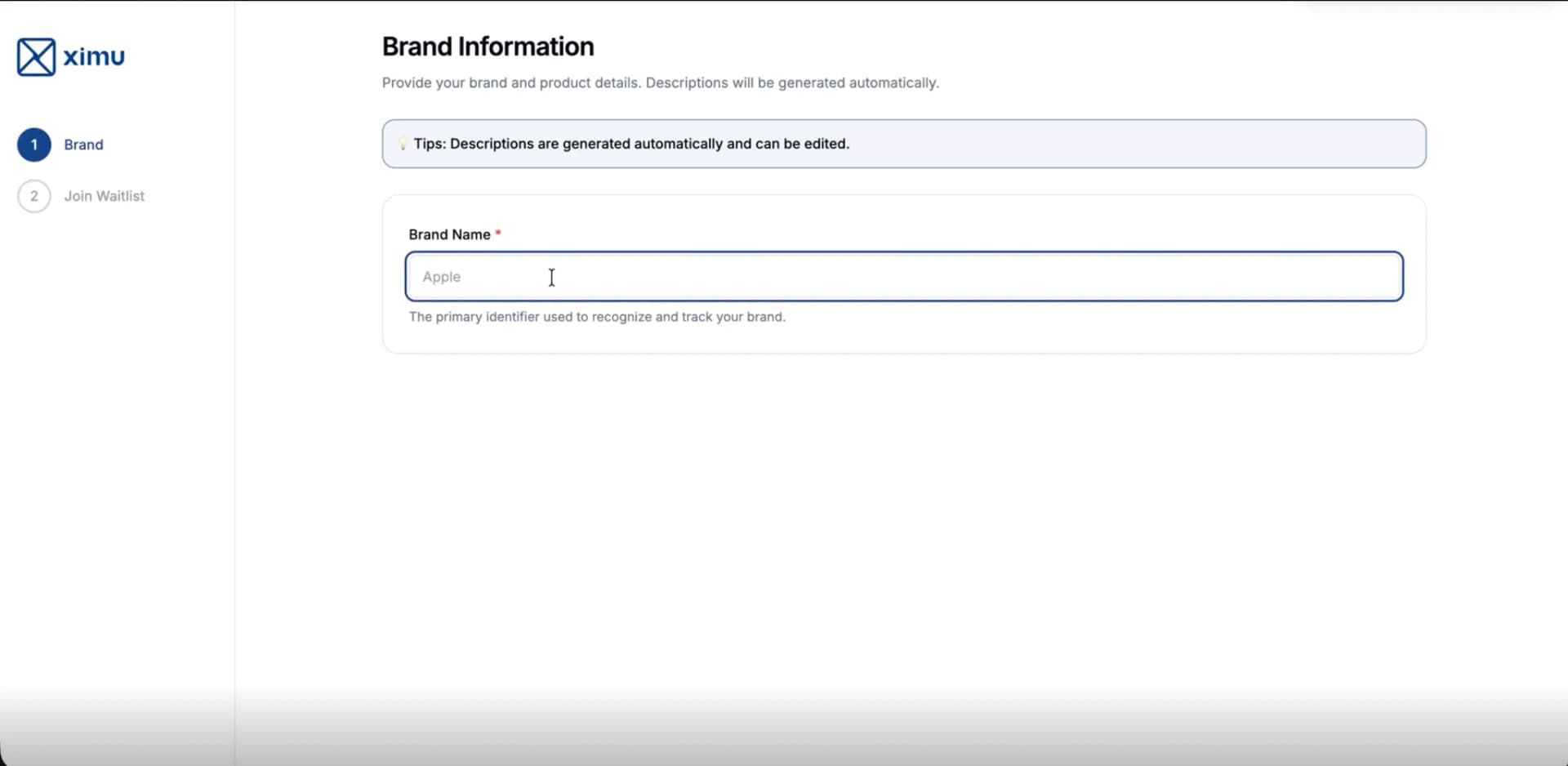Screen dimensions: 1568x766
Task: Click the ximu wordmark text
Action: click(x=94, y=56)
